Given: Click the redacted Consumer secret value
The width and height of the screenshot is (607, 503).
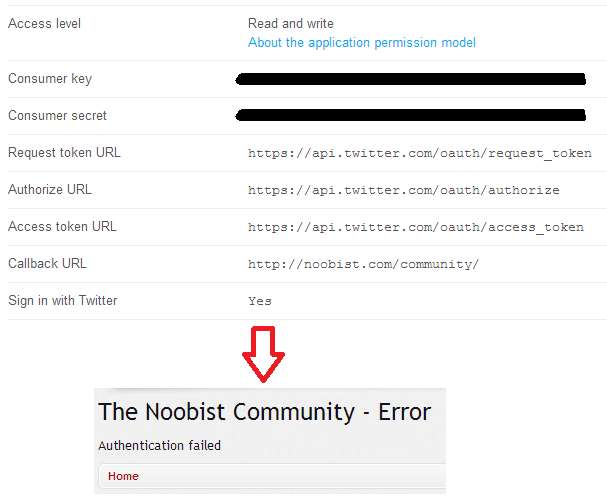Looking at the screenshot, I should 410,116.
